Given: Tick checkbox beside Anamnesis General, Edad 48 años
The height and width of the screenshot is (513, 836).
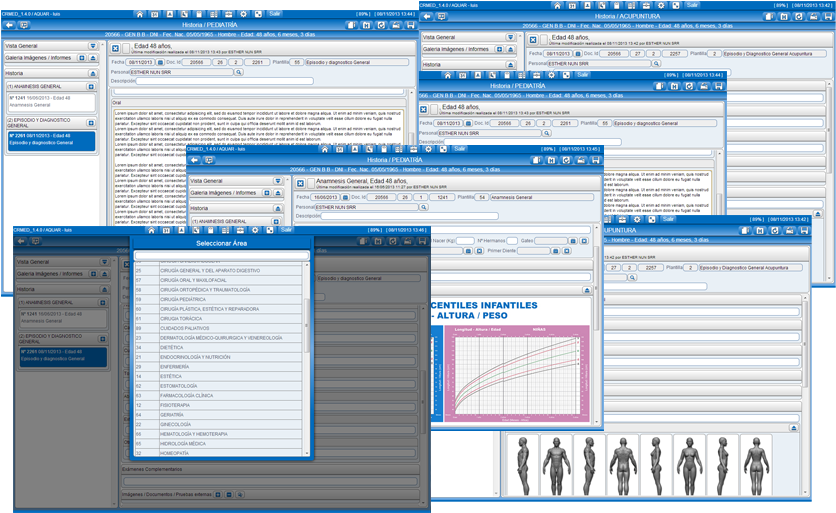Looking at the screenshot, I should 311,183.
